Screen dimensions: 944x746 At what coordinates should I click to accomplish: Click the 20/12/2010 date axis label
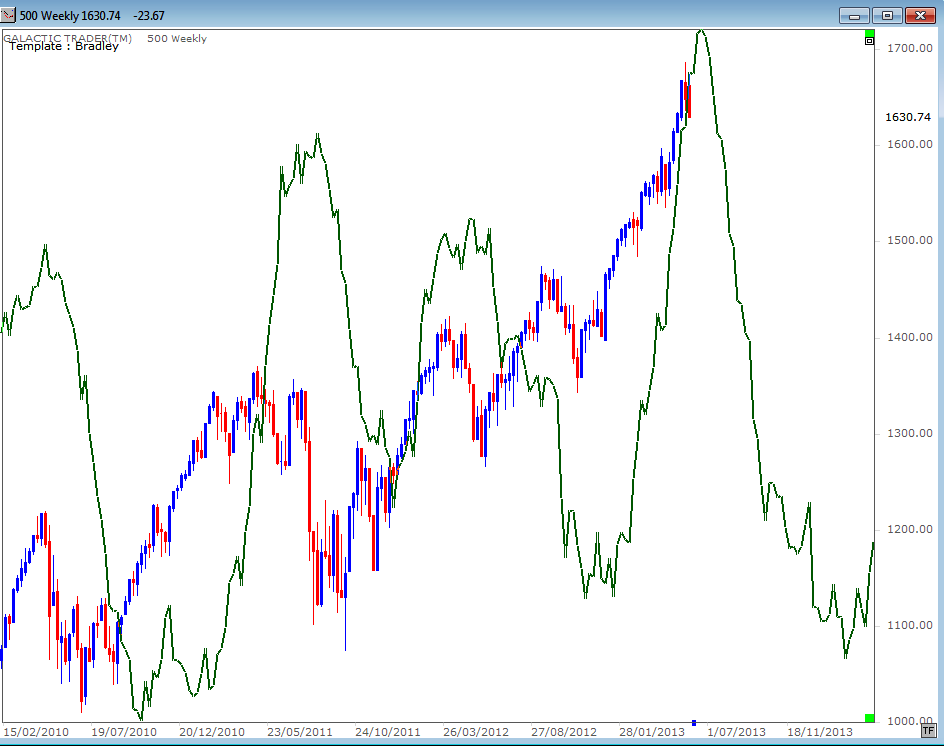(212, 732)
